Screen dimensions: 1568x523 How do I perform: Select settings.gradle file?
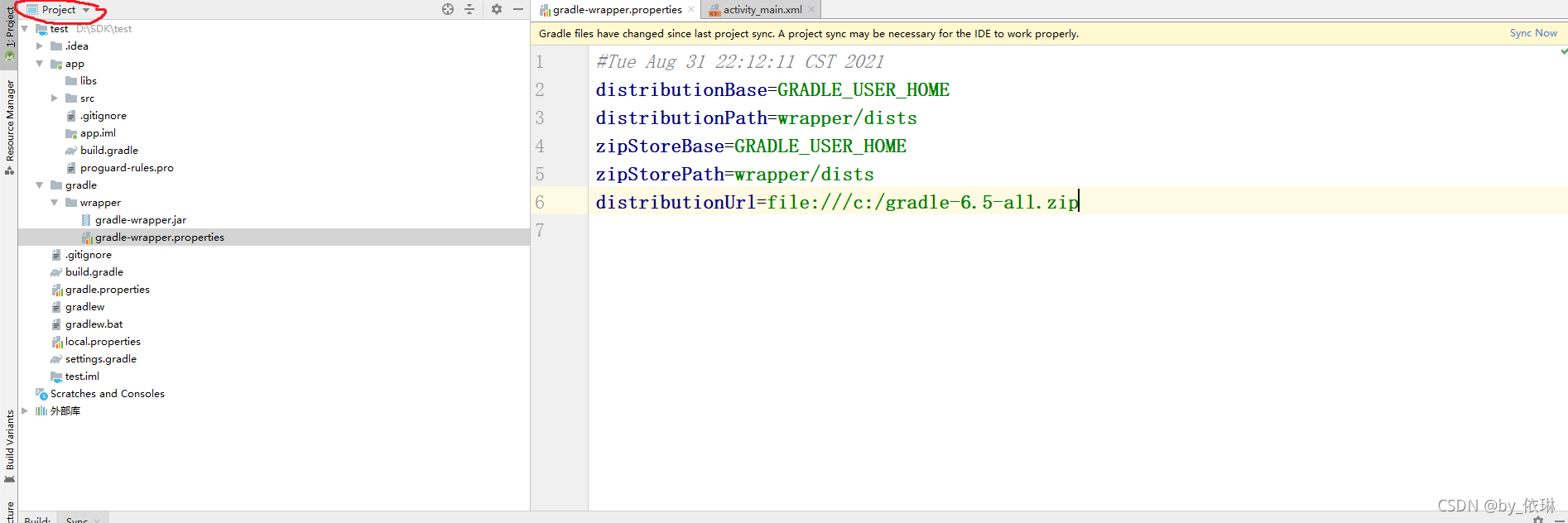coord(101,359)
